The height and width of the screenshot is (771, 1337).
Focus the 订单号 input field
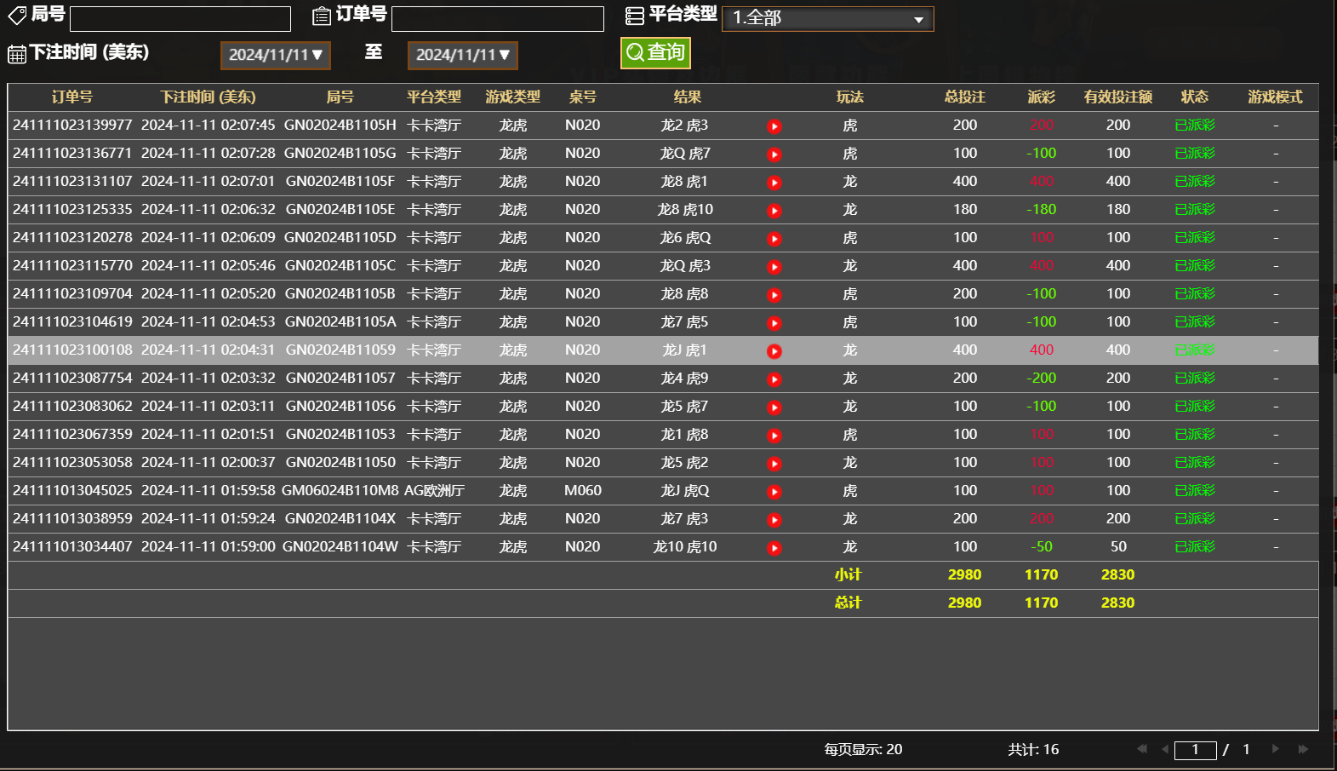[497, 19]
